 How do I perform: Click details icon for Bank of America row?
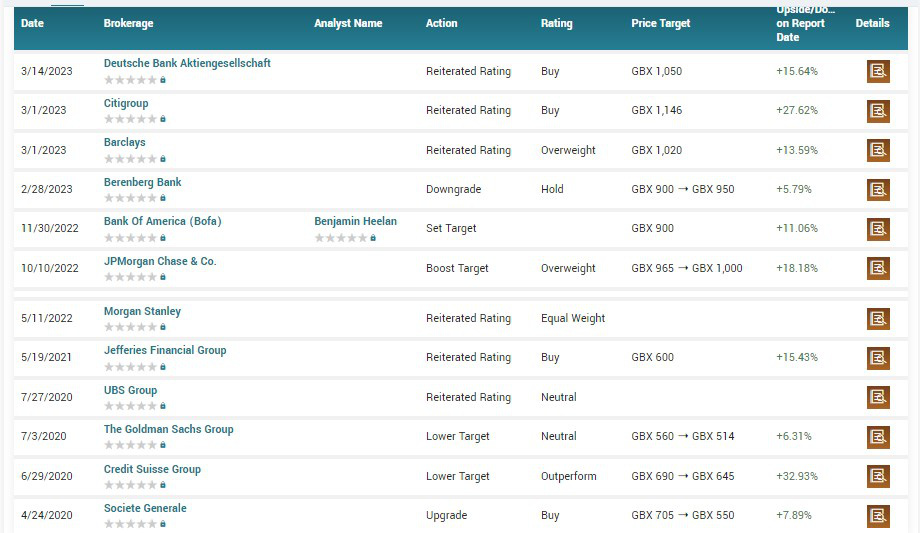(x=877, y=229)
